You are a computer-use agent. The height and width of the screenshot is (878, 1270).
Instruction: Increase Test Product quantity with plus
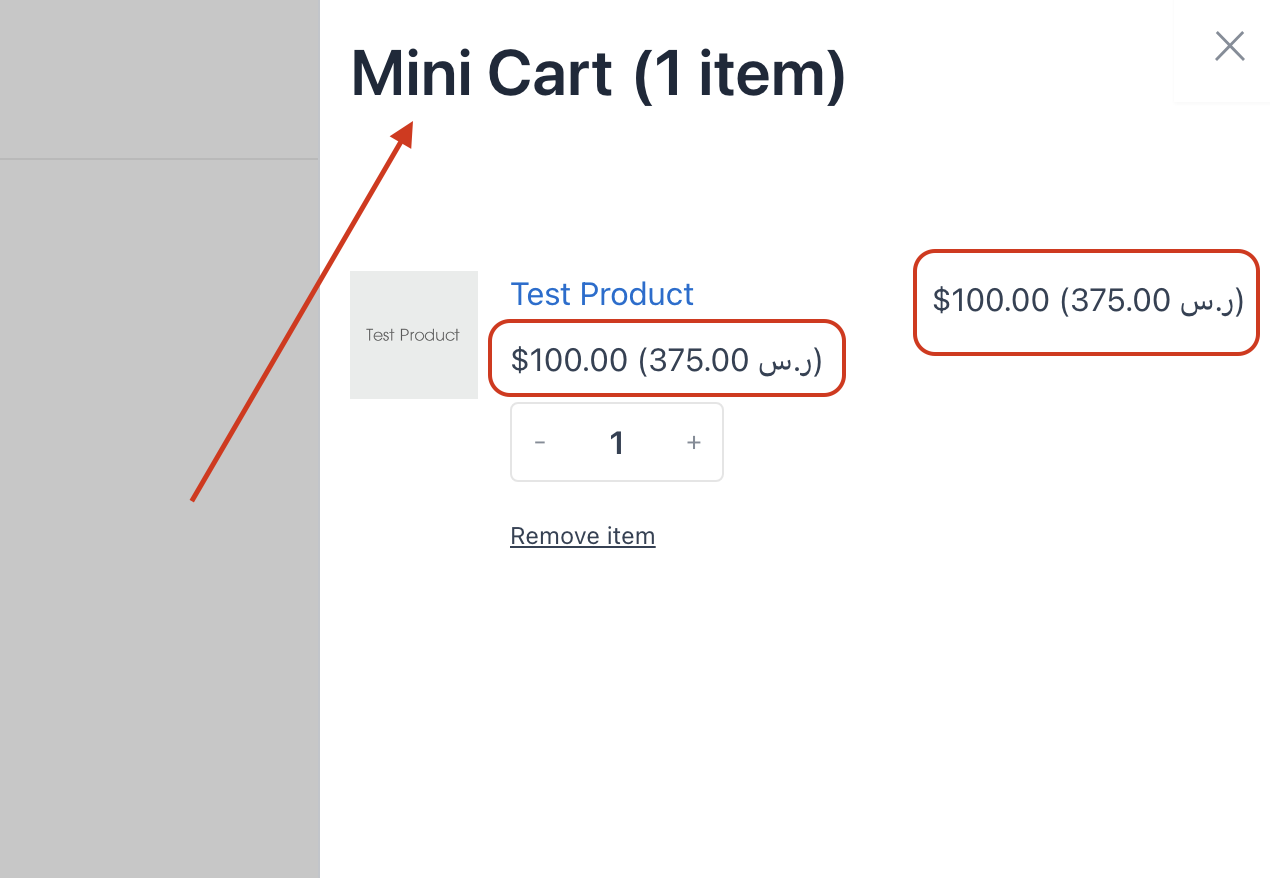coord(693,442)
